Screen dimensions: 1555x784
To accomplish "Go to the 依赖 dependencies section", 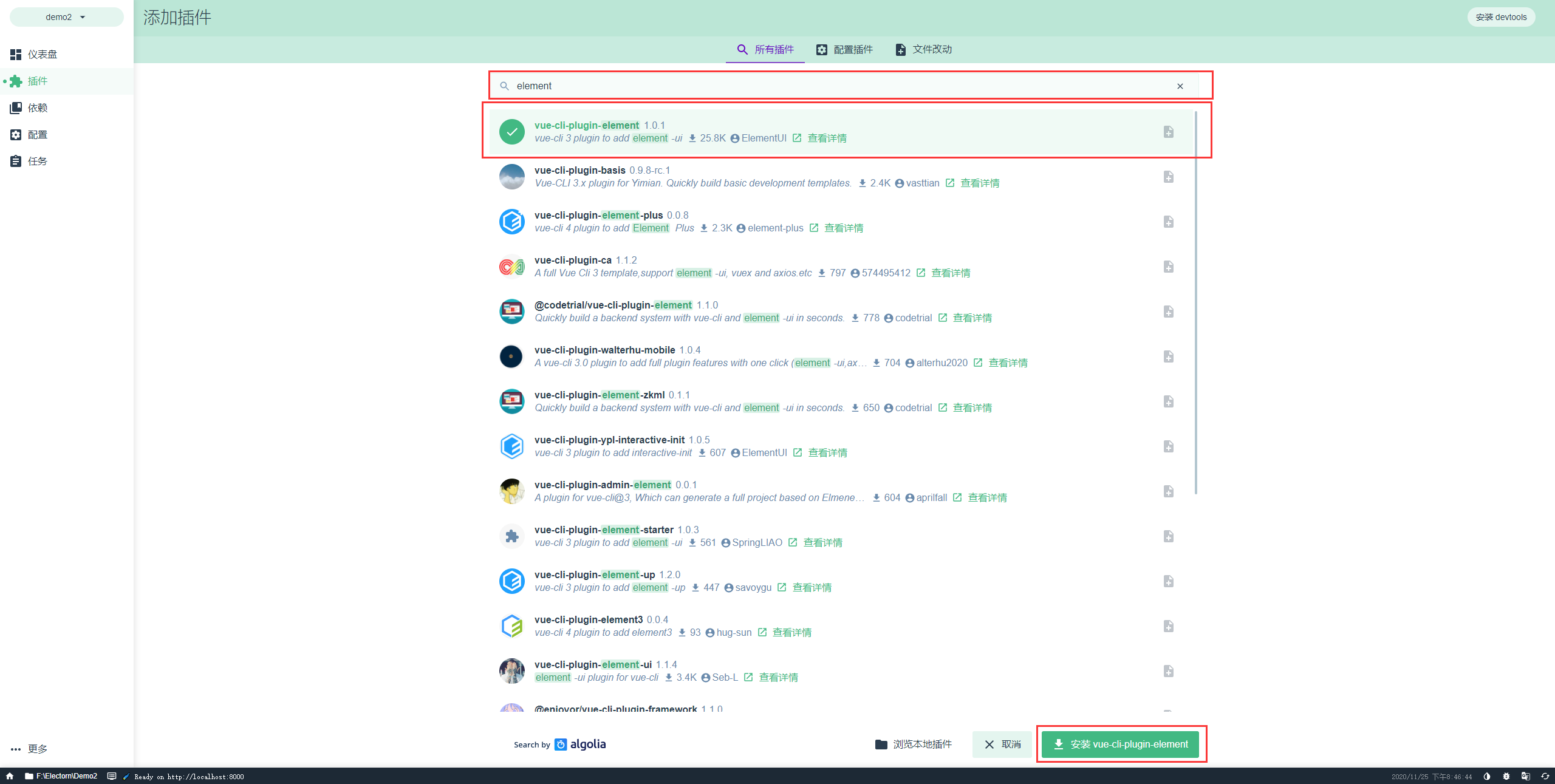I will pos(66,108).
